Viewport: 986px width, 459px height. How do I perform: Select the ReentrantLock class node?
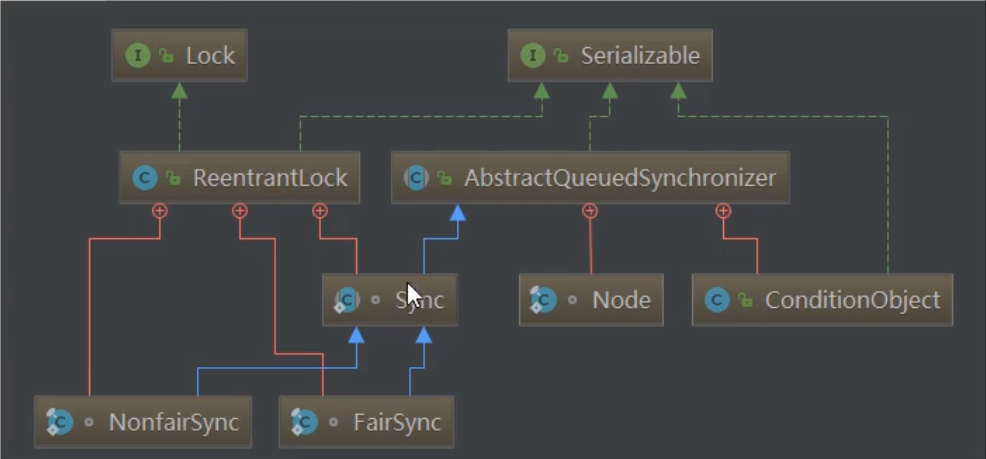240,177
